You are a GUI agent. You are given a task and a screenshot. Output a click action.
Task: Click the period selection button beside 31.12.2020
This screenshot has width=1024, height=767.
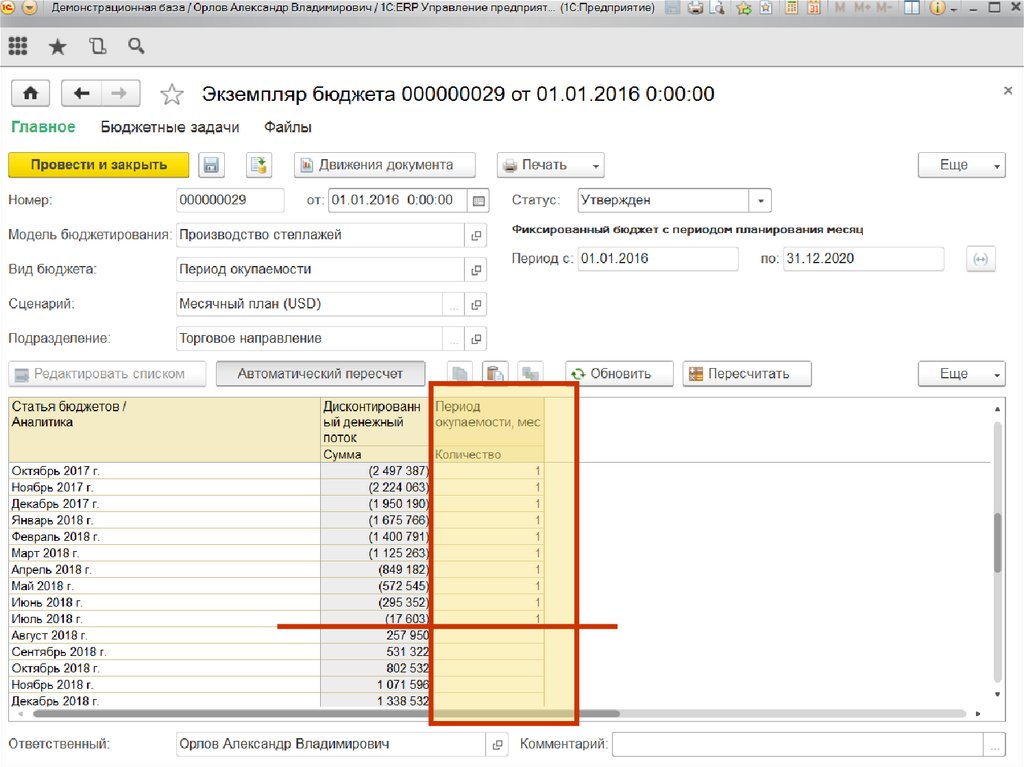[x=980, y=259]
